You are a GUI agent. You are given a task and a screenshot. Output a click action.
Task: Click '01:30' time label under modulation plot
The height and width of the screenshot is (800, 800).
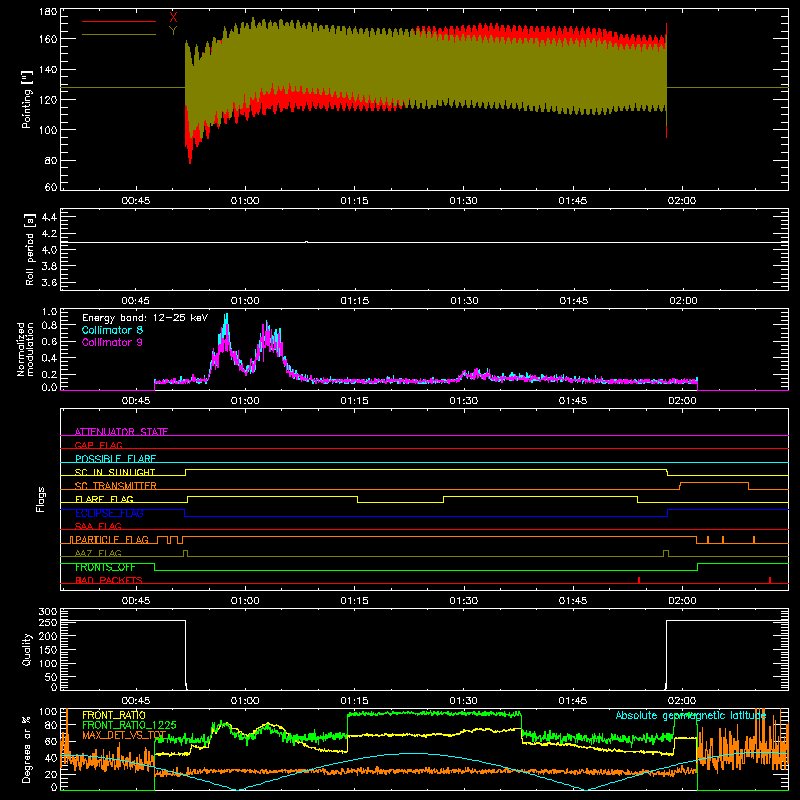(x=464, y=401)
